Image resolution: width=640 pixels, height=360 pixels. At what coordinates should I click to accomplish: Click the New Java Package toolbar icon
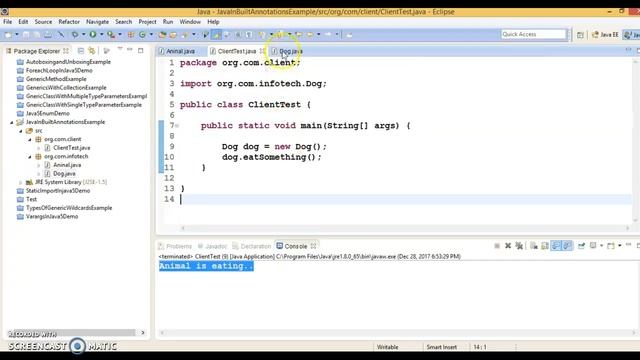click(131, 35)
